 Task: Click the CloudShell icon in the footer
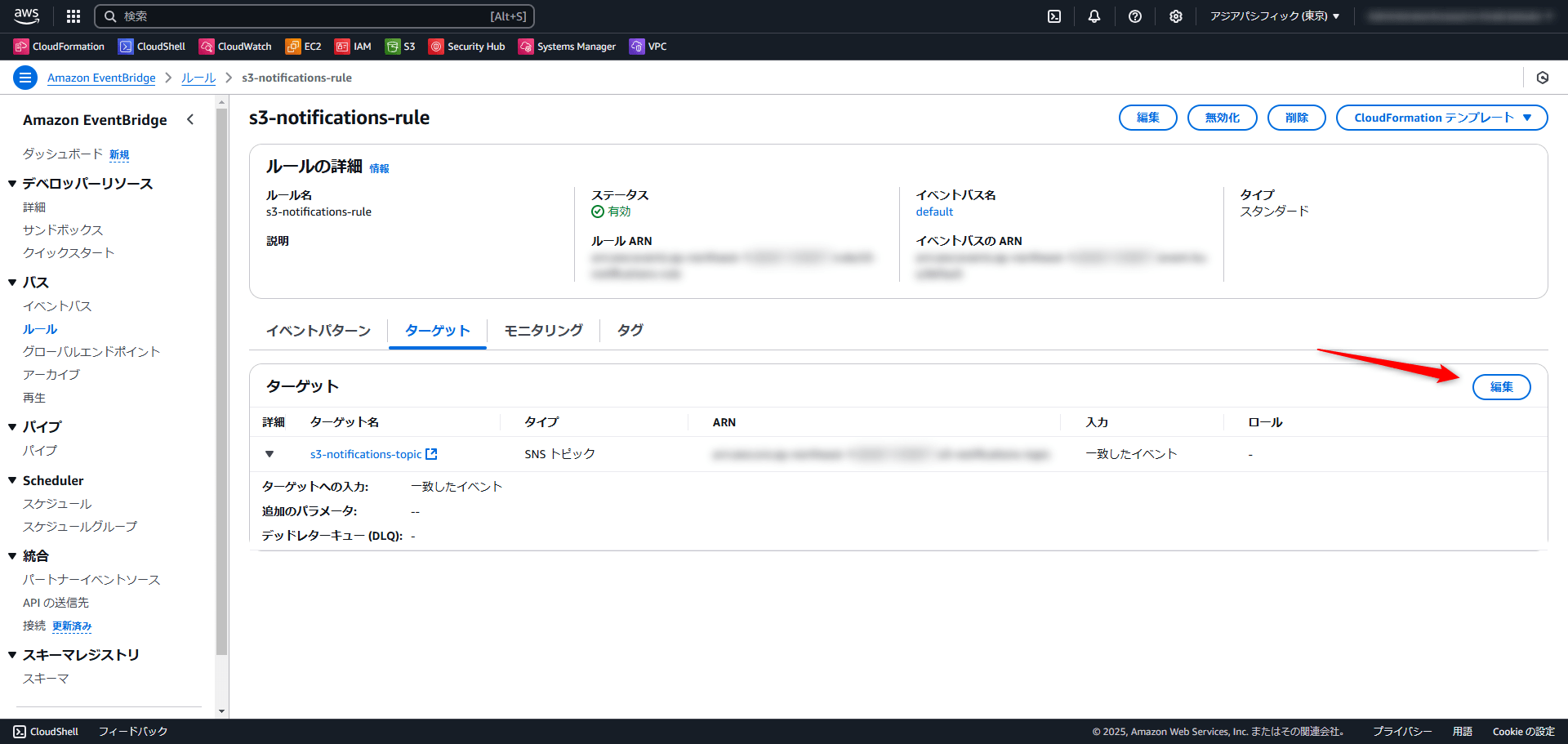point(20,732)
